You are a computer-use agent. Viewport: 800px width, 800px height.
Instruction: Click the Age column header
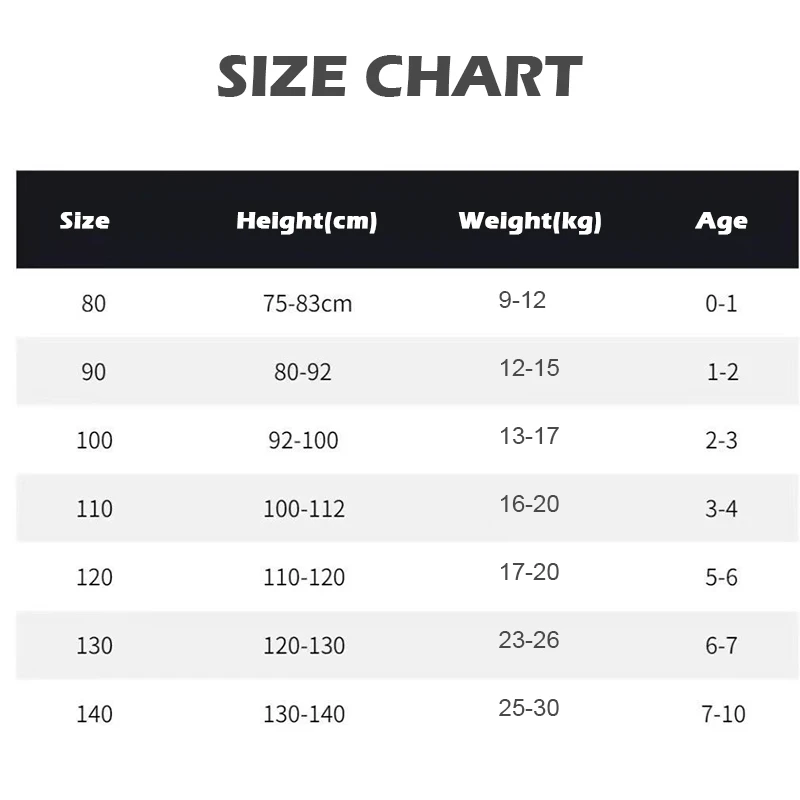tap(721, 221)
